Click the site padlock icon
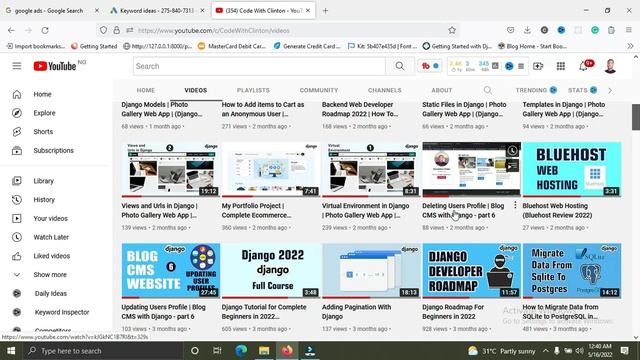The width and height of the screenshot is (640, 360). coord(117,30)
